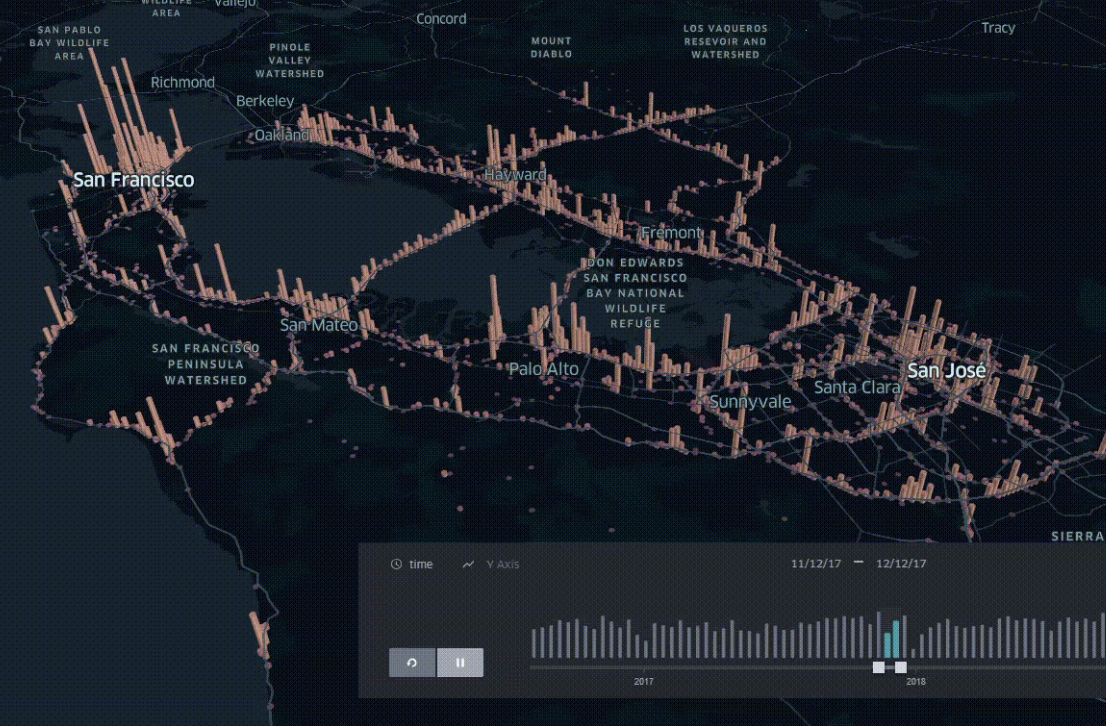Click the Sunnyvale map label
Viewport: 1106px width, 726px height.
[x=750, y=401]
